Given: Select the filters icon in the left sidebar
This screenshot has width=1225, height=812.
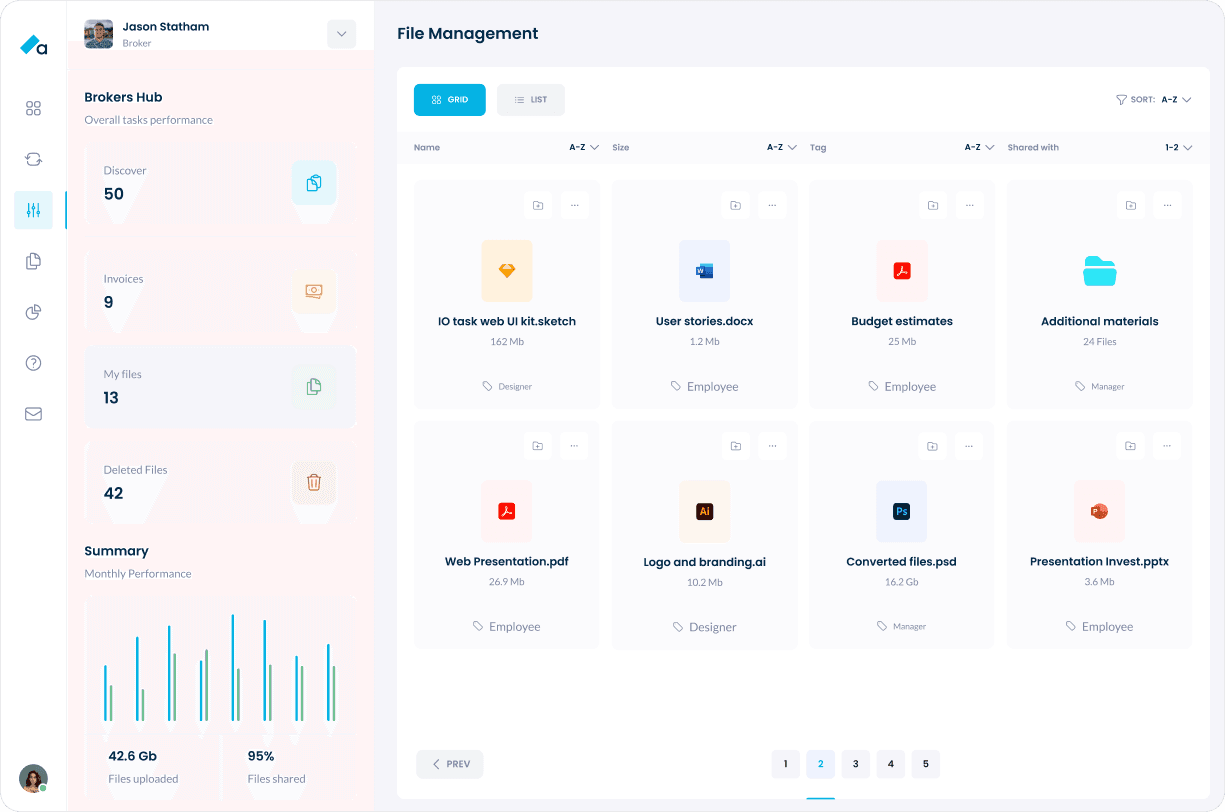Looking at the screenshot, I should pos(33,210).
